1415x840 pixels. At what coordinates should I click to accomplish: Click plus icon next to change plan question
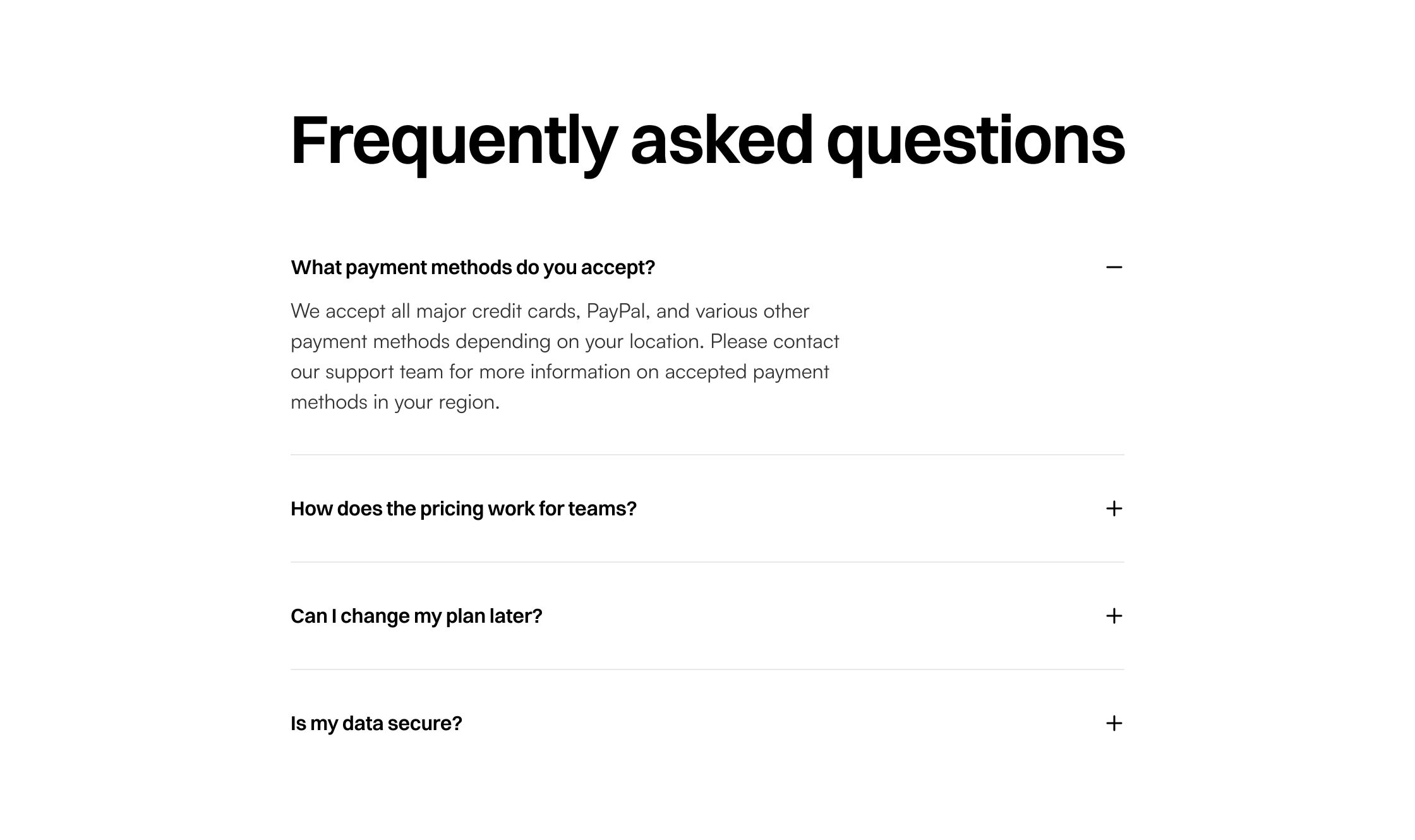coord(1114,616)
